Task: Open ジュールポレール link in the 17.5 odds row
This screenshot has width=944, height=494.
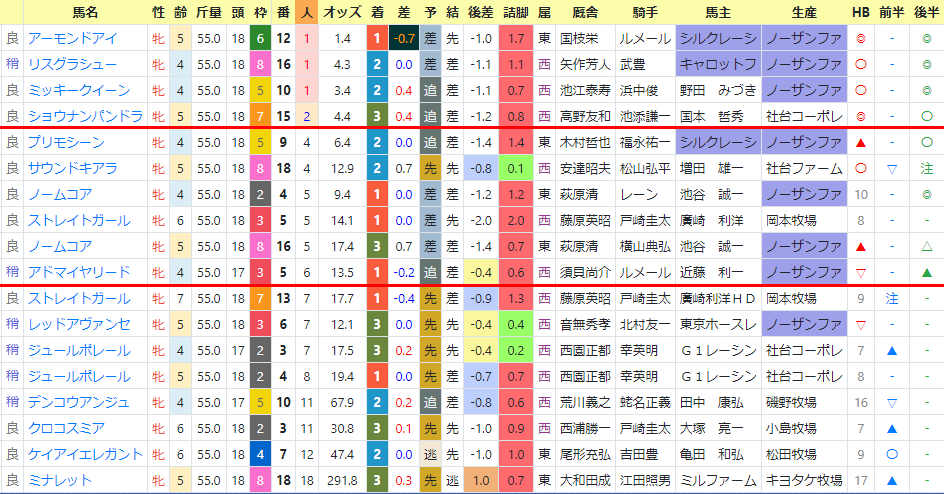Action: (79, 350)
